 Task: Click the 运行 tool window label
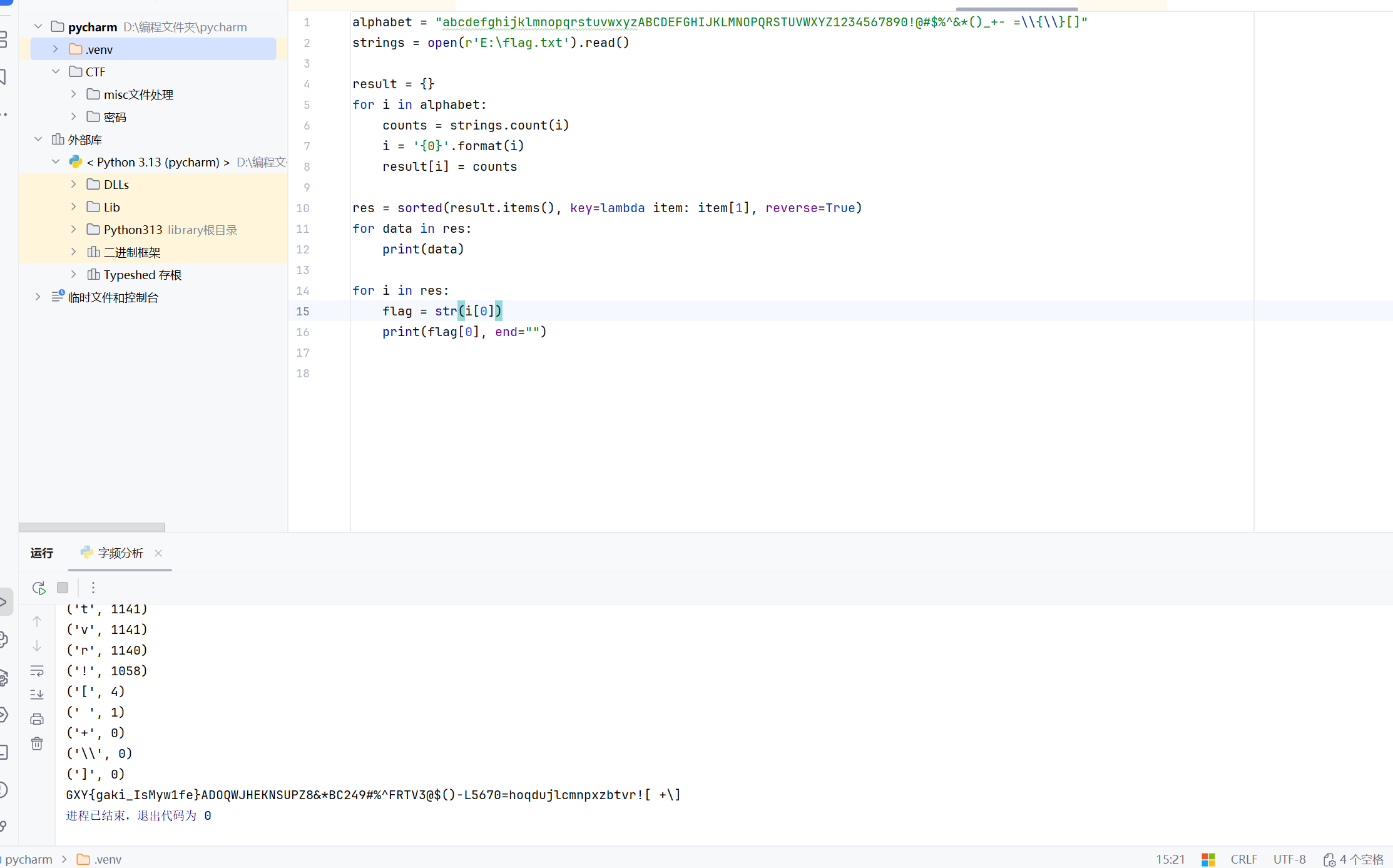[x=41, y=553]
